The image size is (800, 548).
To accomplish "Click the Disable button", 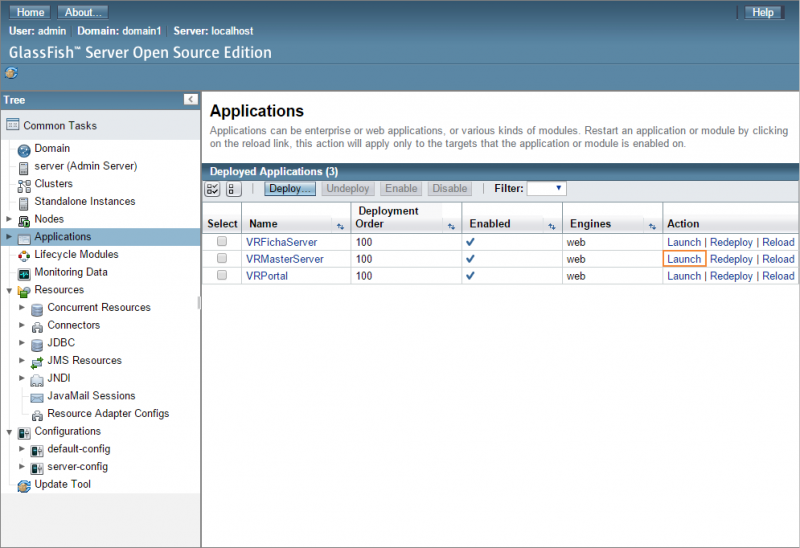I will 449,189.
